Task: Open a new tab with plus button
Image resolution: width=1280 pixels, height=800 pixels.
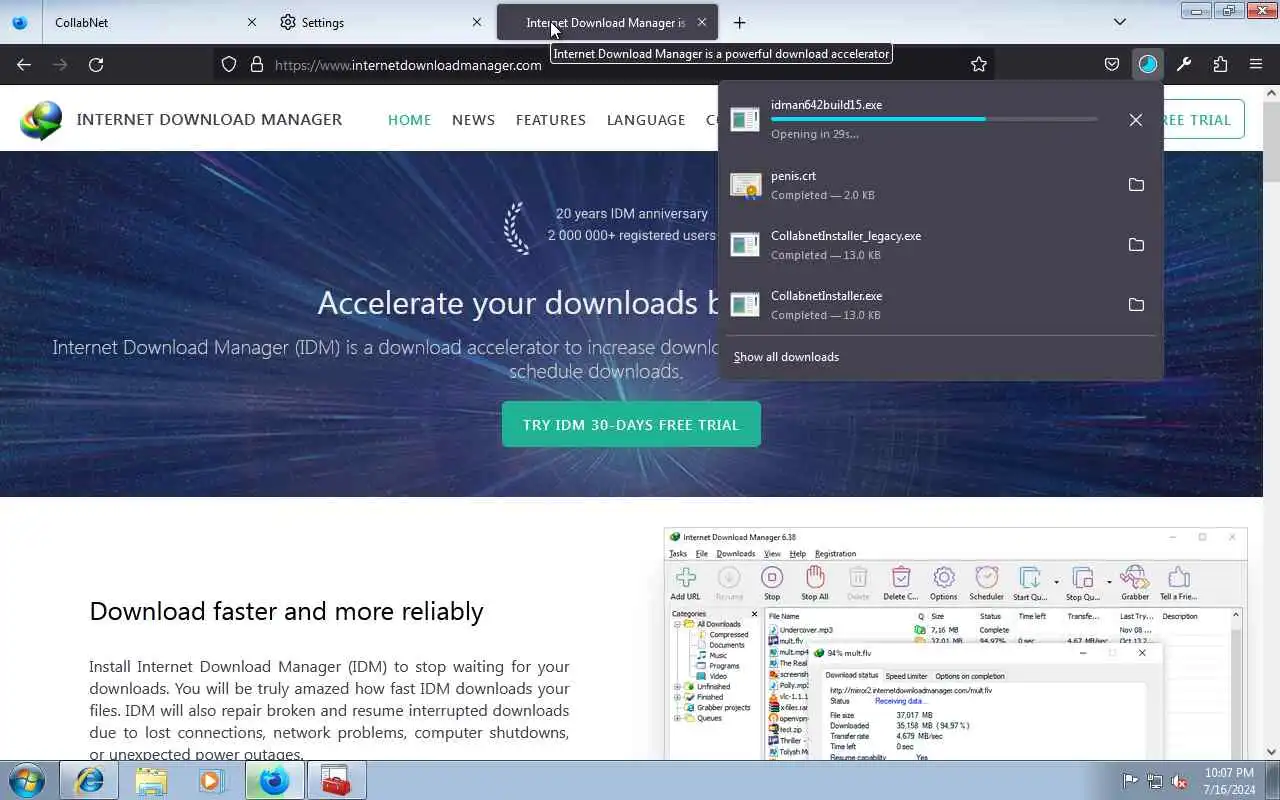Action: click(739, 22)
